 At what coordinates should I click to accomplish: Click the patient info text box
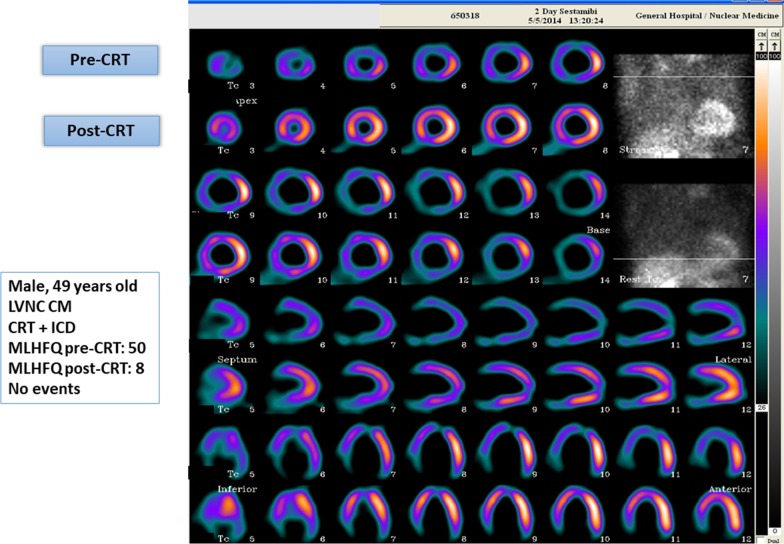click(81, 337)
